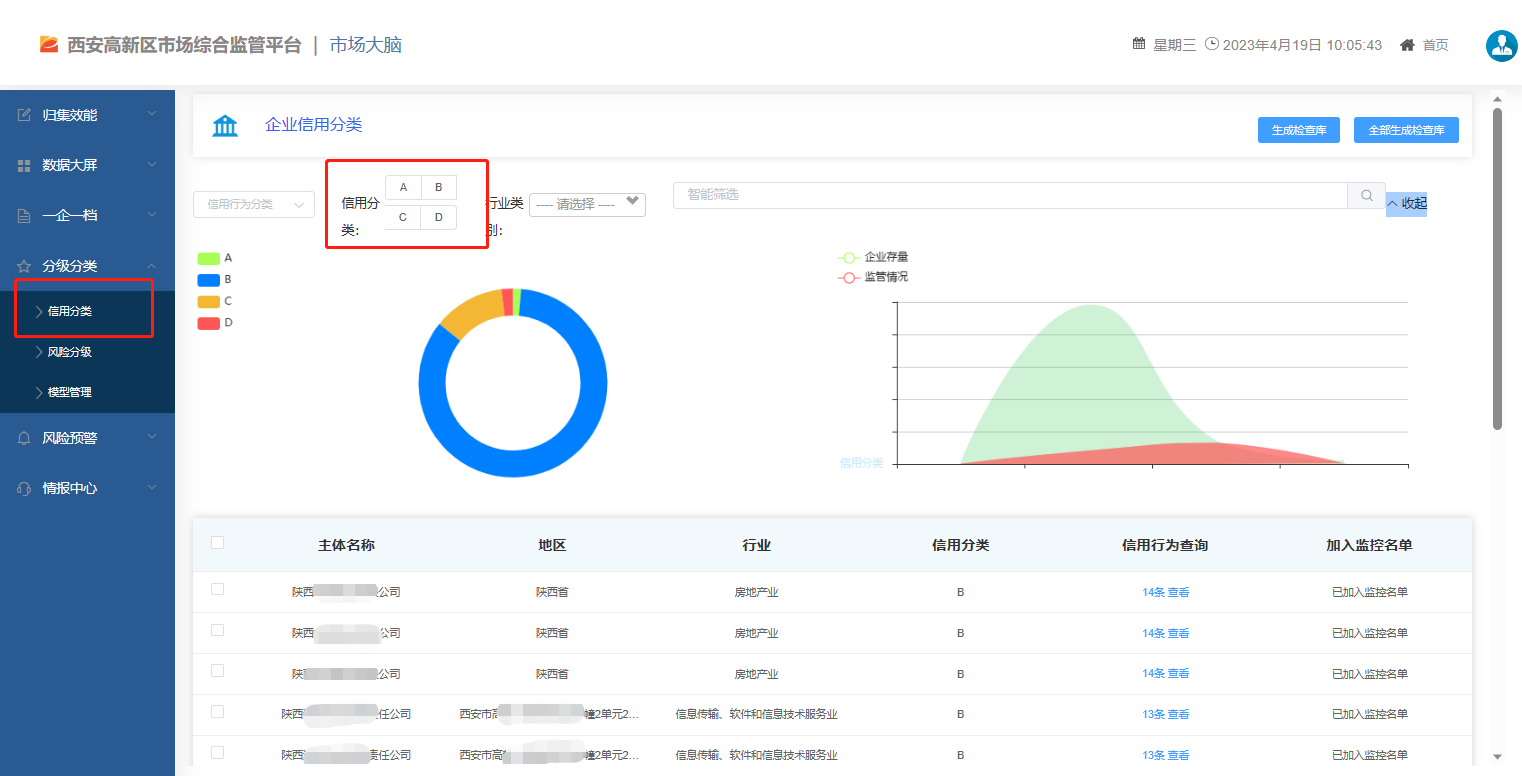Screen dimensions: 1522x776
Task: Click the bank building icon by 企业信用分类
Action: point(225,126)
